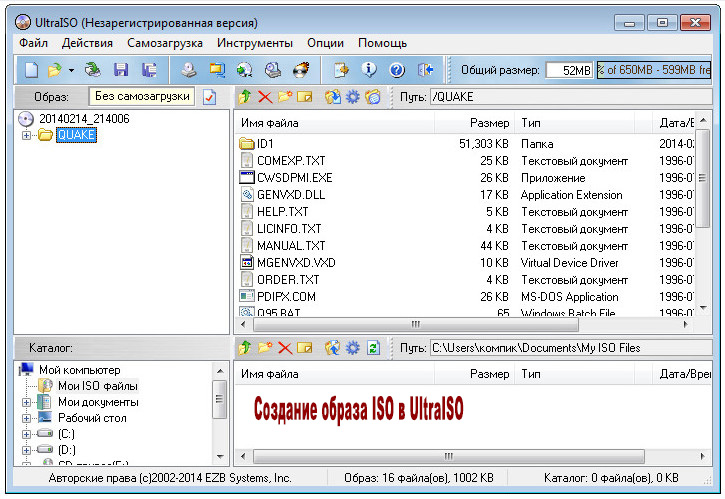Expand the Мои документы tree node
The width and height of the screenshot is (725, 499).
pyautogui.click(x=26, y=402)
